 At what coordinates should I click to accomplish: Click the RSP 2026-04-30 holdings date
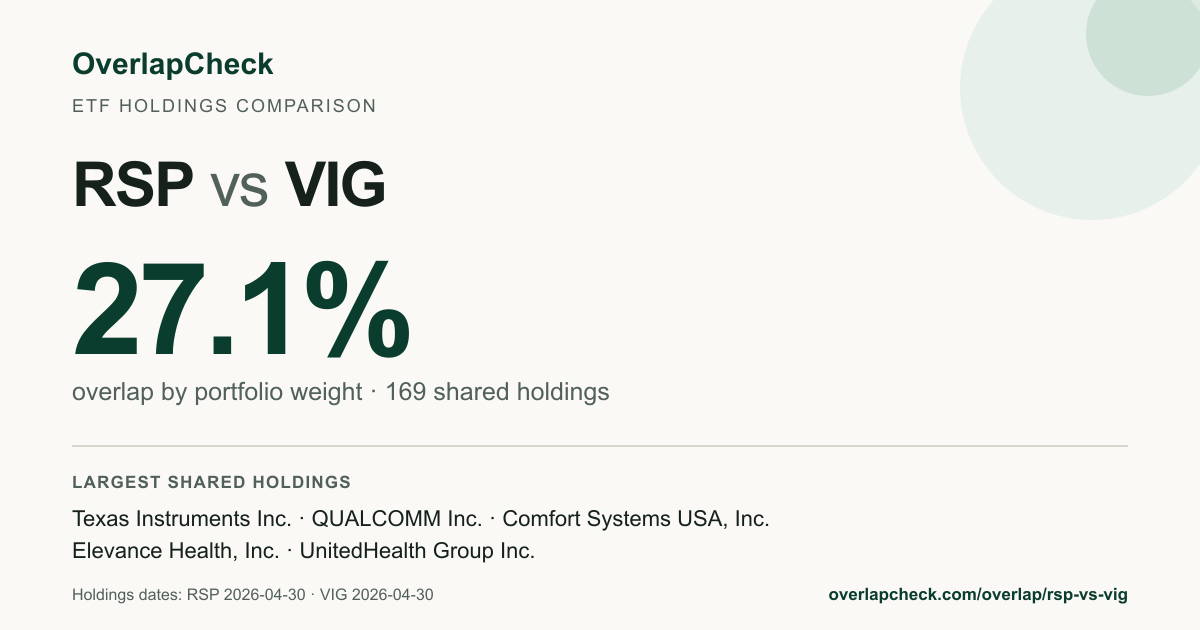point(246,595)
